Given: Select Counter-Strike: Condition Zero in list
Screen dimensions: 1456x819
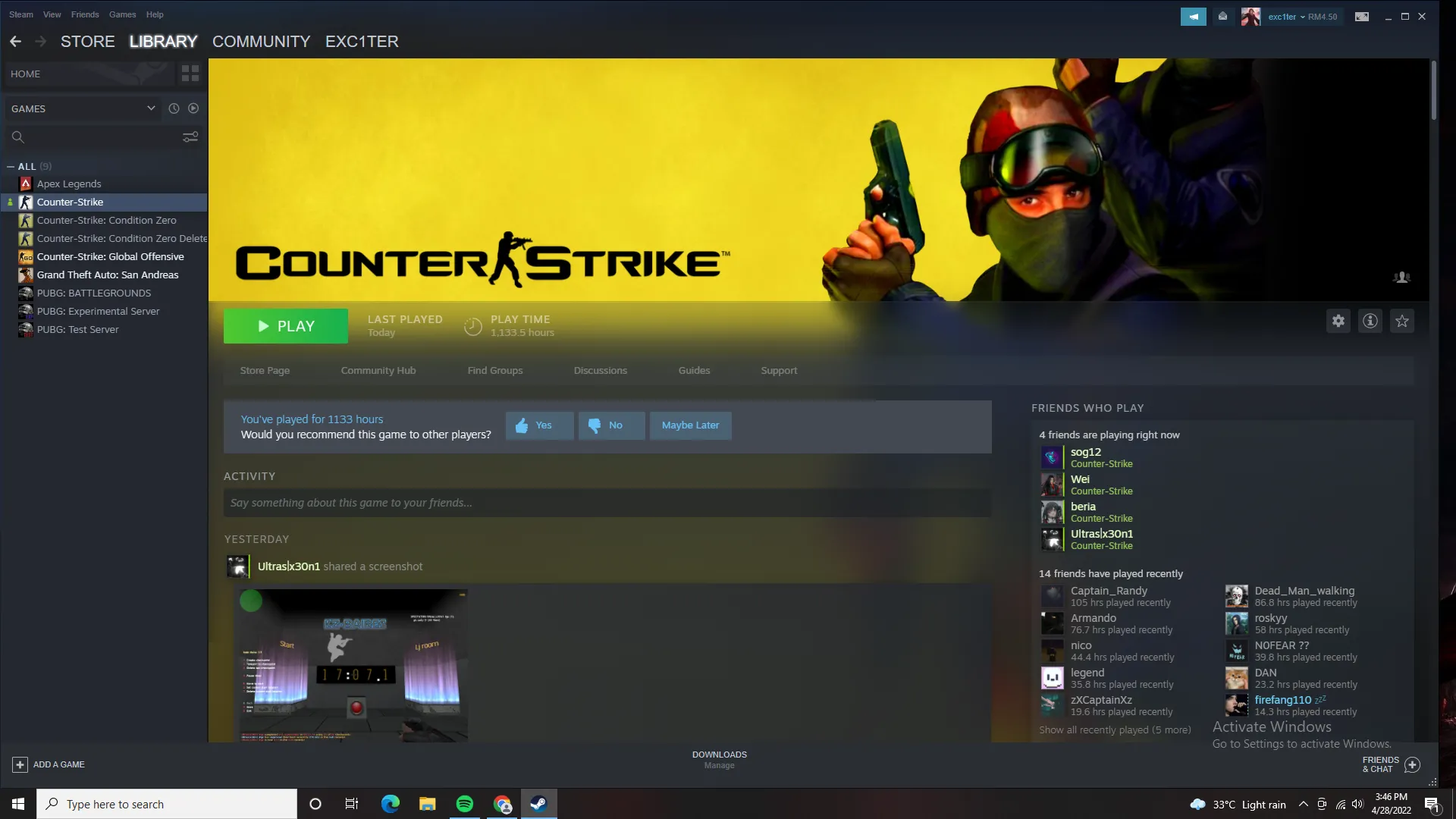Looking at the screenshot, I should [x=107, y=221].
